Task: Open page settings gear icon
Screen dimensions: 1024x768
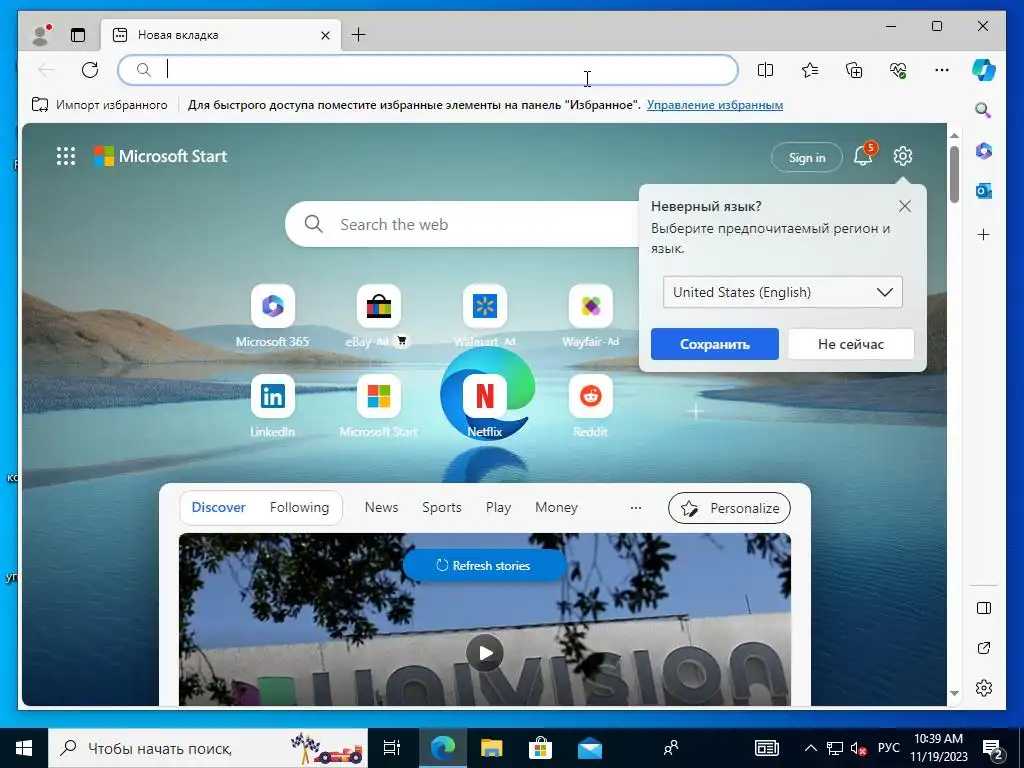Action: pos(903,156)
